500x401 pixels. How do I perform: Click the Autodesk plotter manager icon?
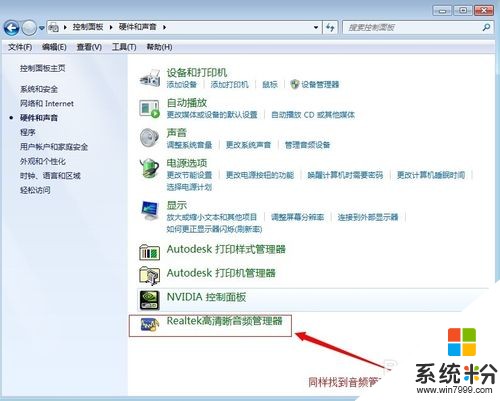[x=149, y=275]
